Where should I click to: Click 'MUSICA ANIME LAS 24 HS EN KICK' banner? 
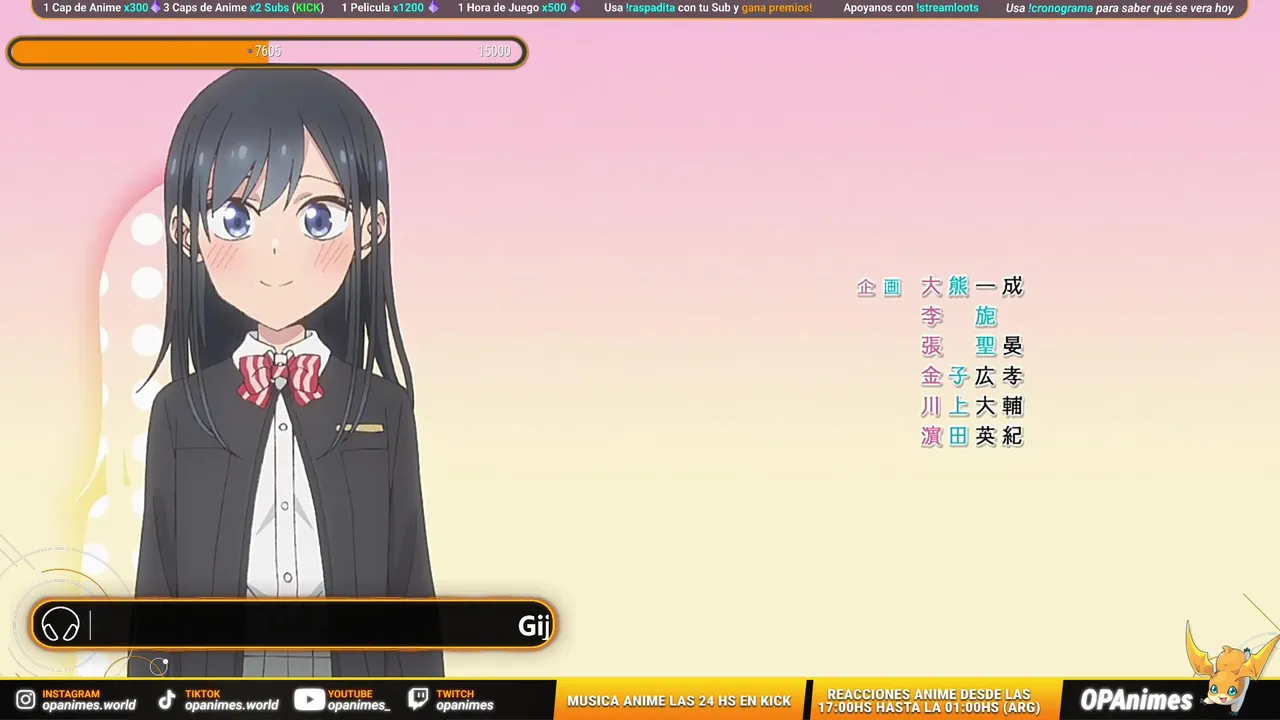(x=679, y=701)
